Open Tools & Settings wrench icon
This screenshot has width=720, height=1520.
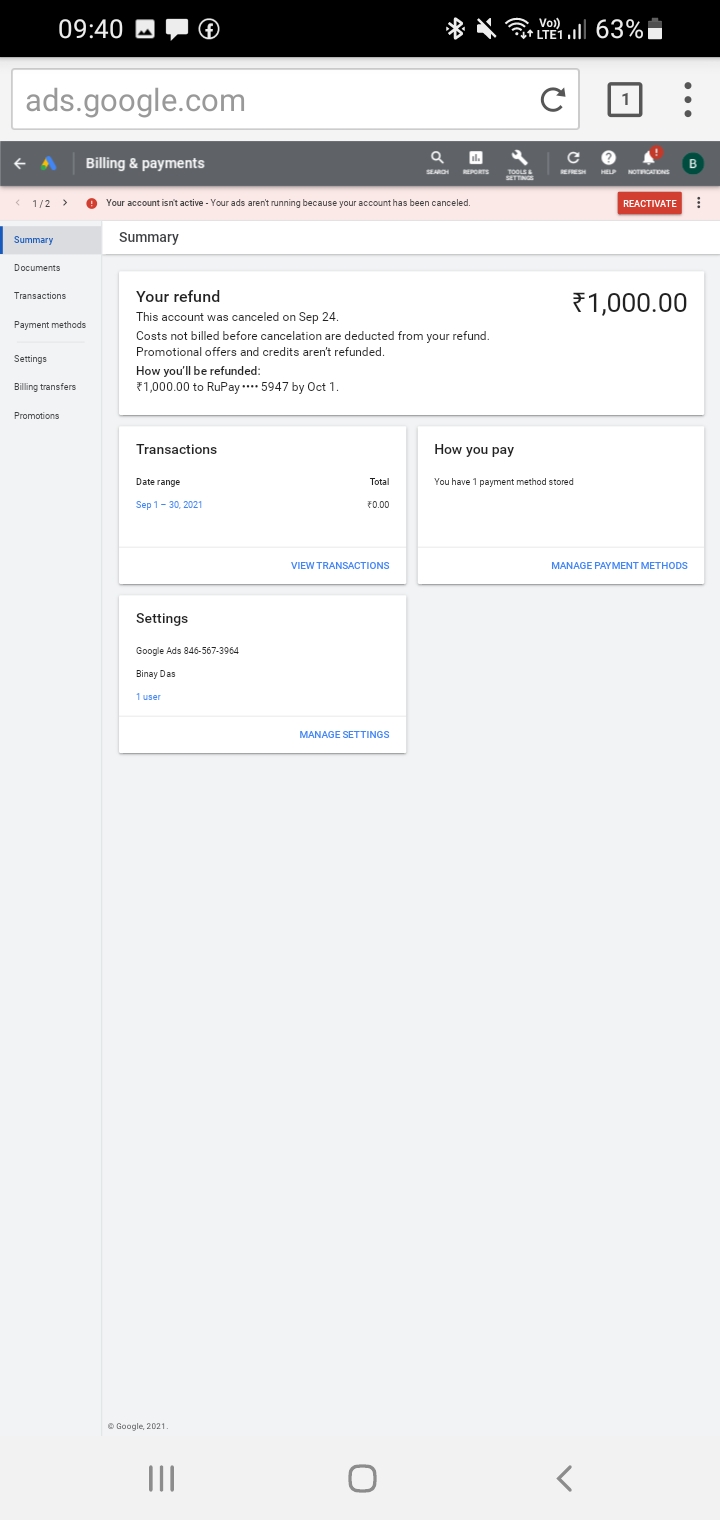519,161
